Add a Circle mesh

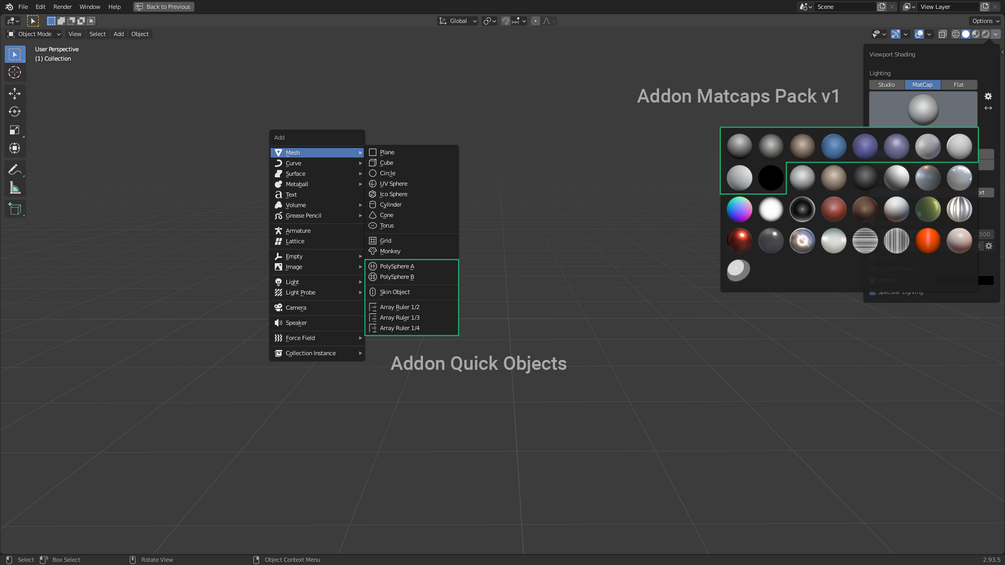[x=411, y=173]
